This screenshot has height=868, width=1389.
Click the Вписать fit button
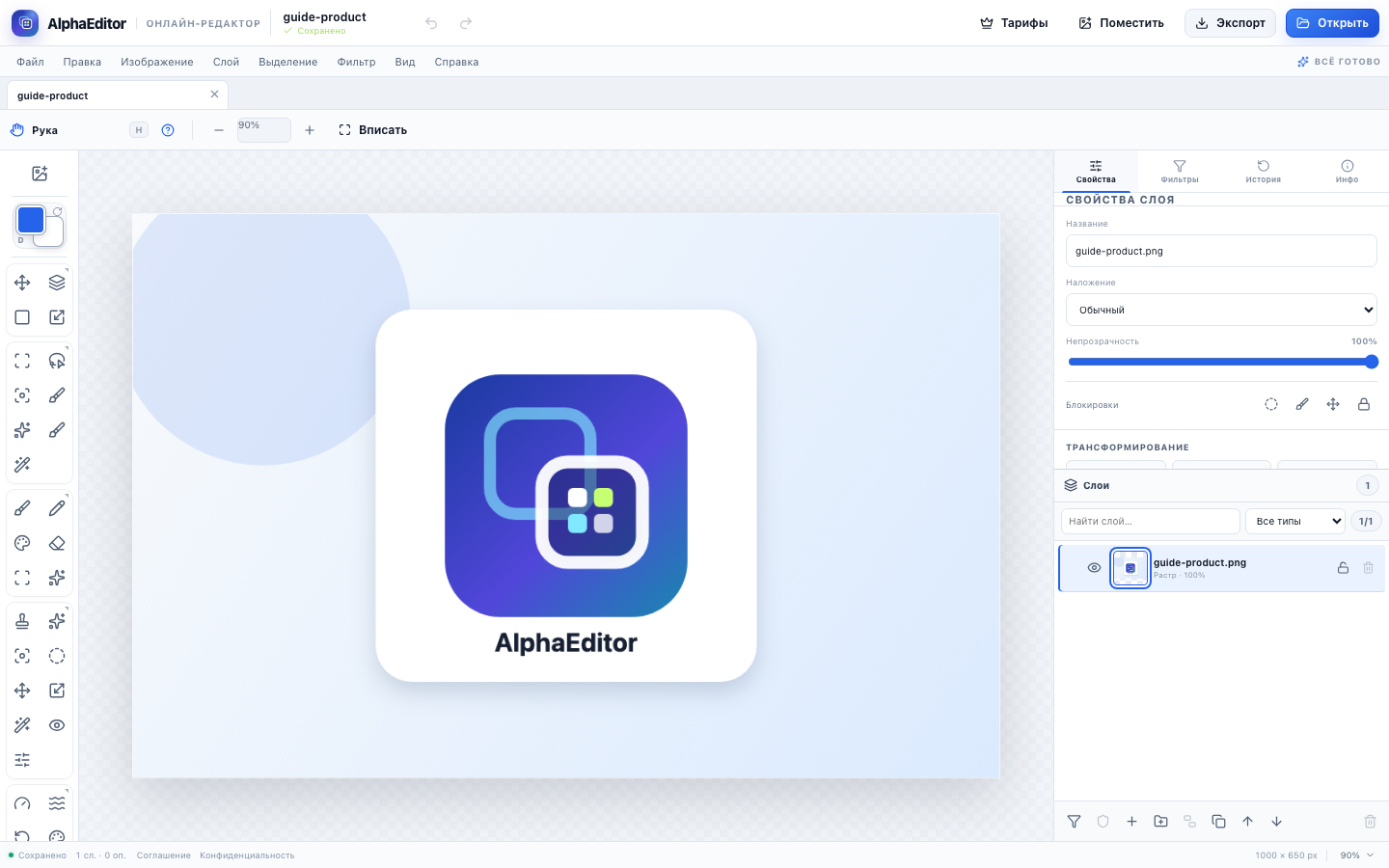(x=373, y=130)
